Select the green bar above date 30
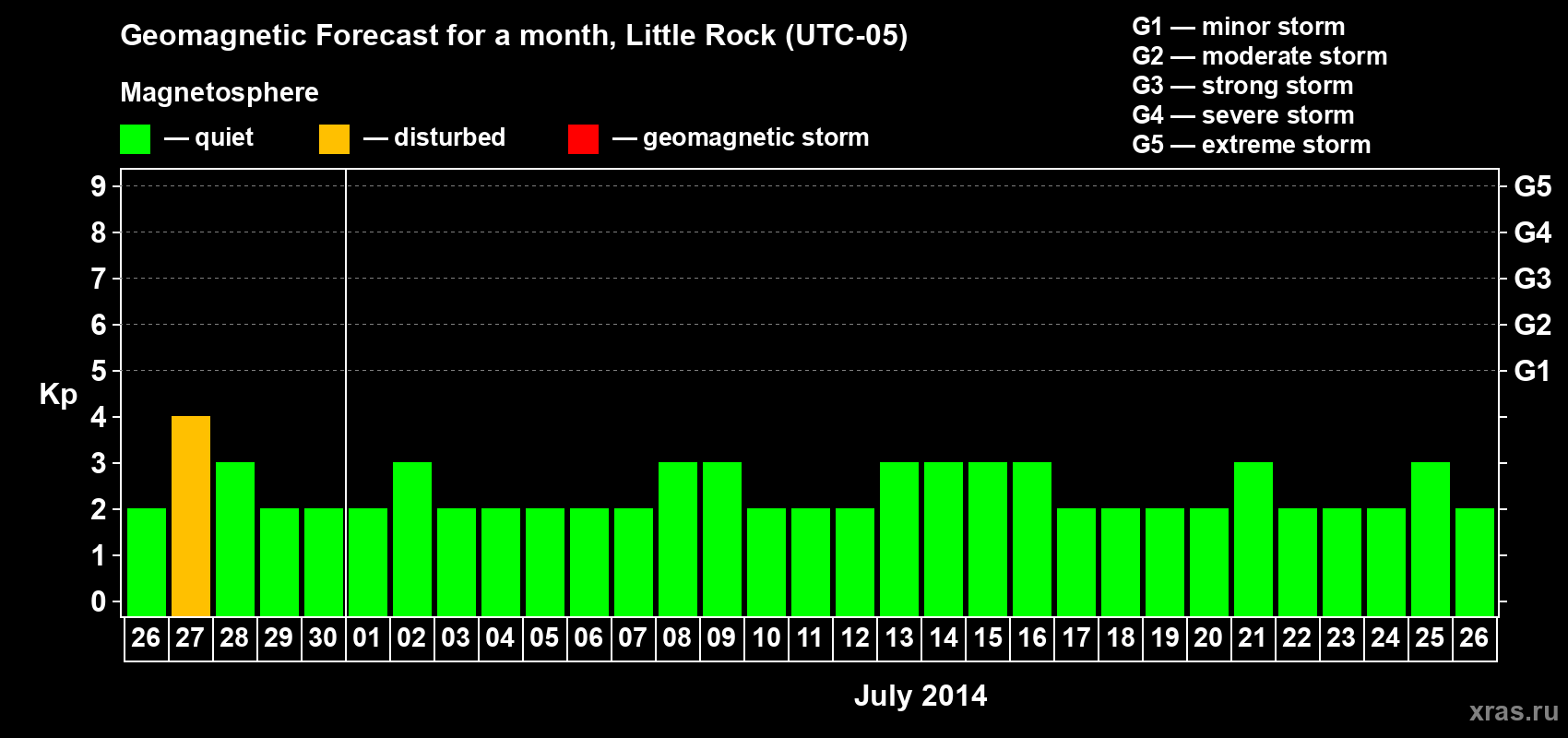1568x738 pixels. (x=324, y=562)
